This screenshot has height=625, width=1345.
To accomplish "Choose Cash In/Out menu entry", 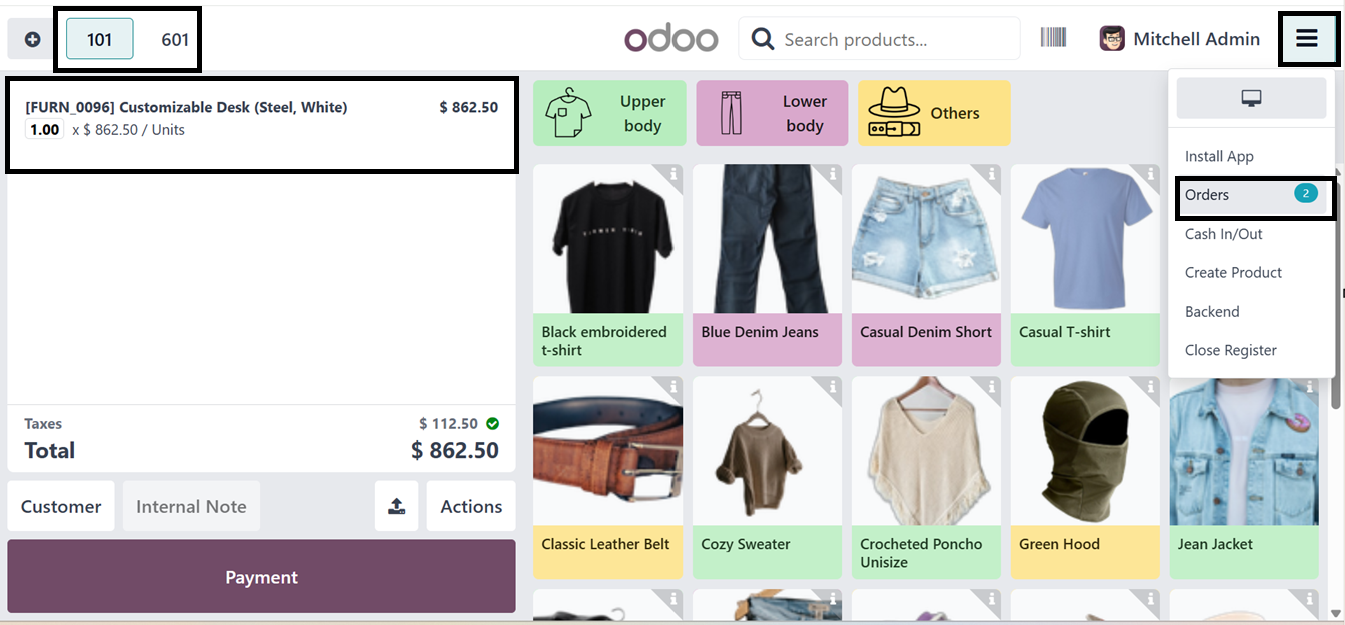I will (x=1223, y=234).
